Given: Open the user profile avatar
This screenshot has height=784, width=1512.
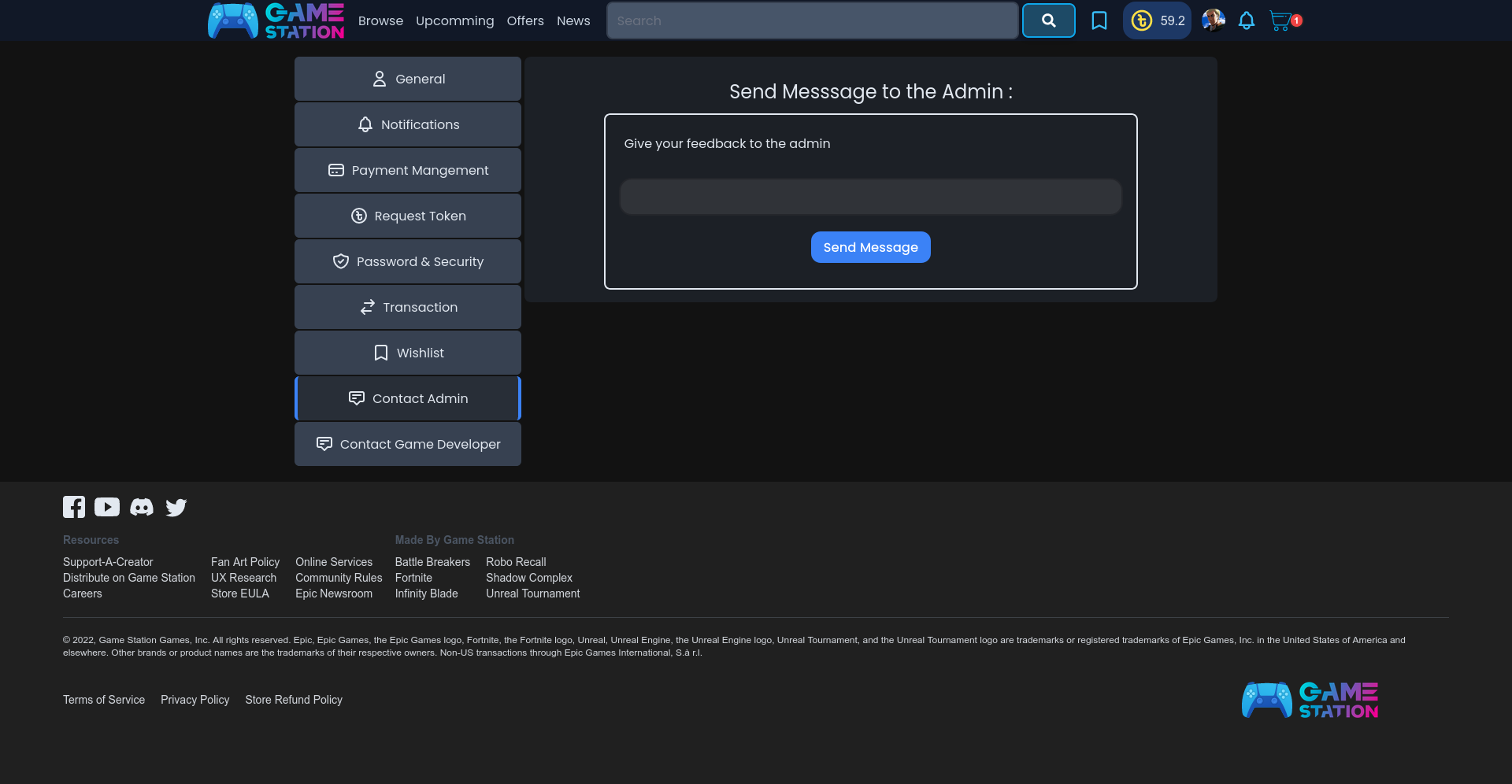Looking at the screenshot, I should (x=1214, y=20).
